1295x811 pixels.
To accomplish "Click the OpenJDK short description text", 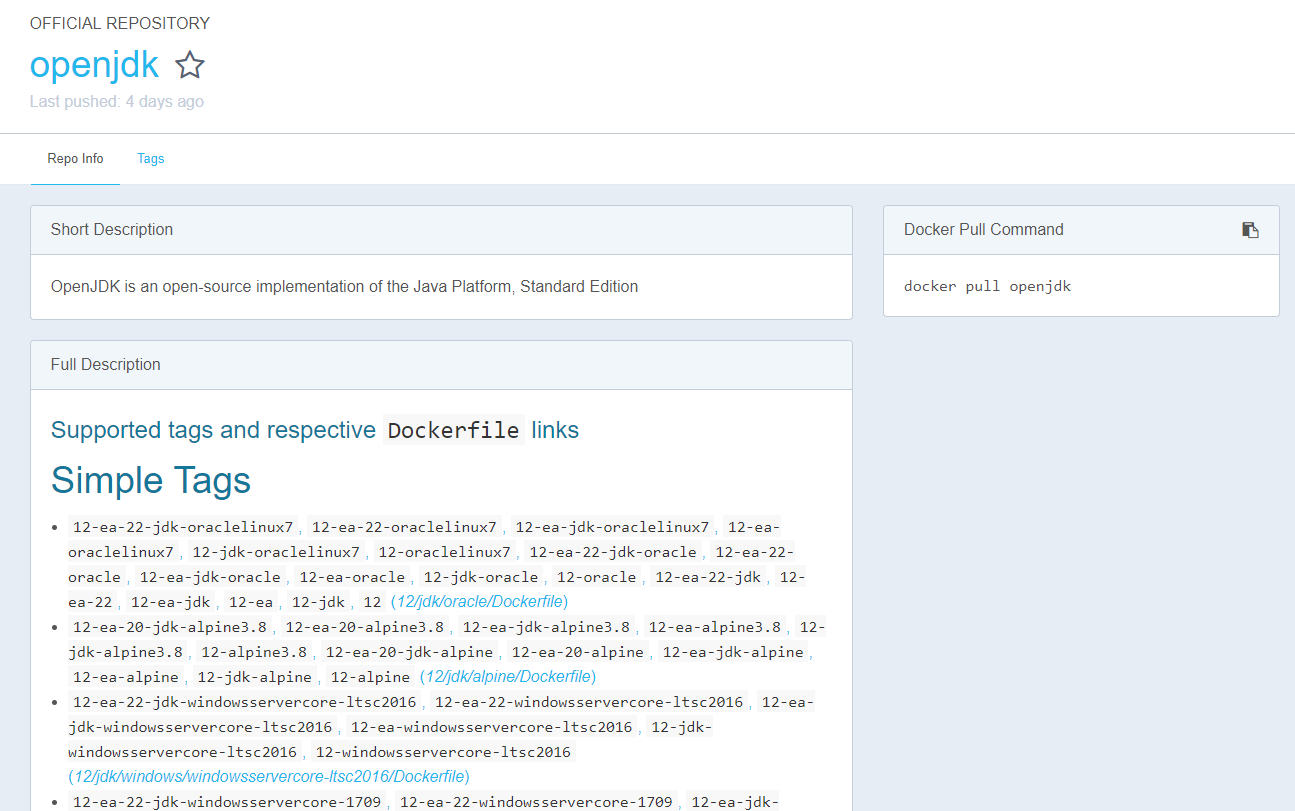I will 344,287.
